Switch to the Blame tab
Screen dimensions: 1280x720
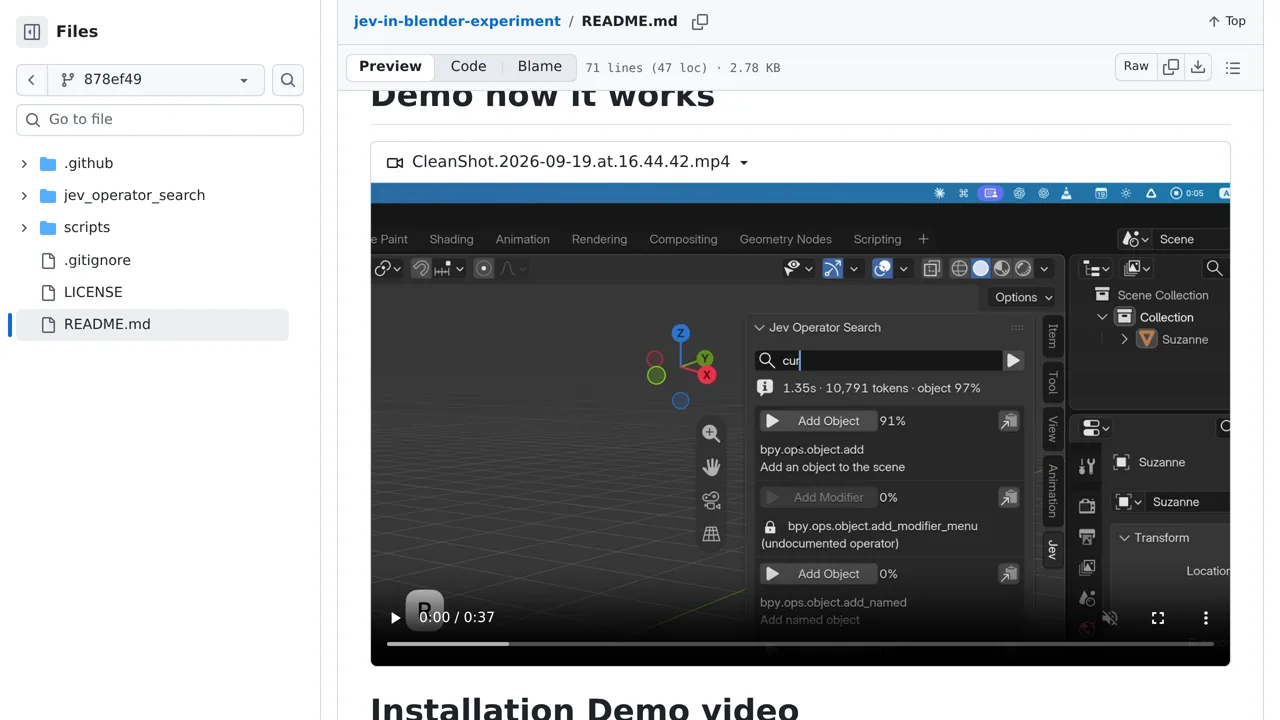click(540, 66)
